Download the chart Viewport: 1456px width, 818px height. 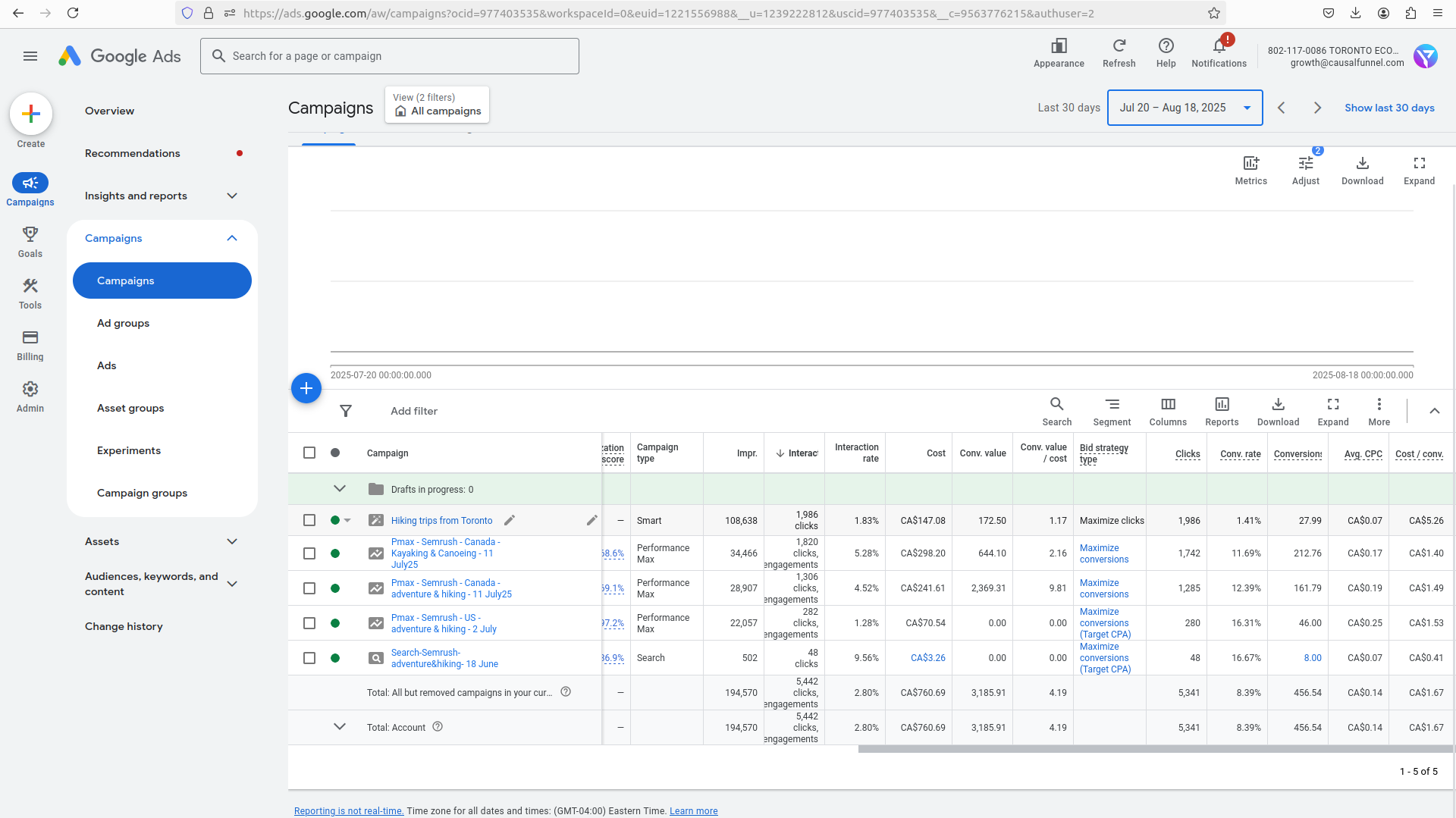point(1362,170)
